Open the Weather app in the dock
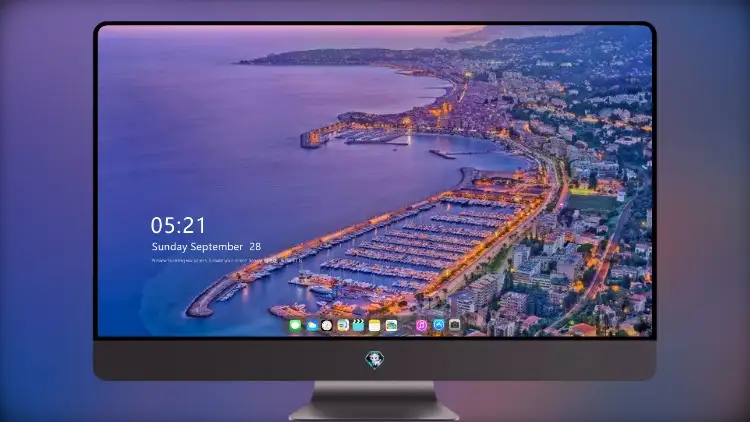Image resolution: width=750 pixels, height=422 pixels. [311, 325]
